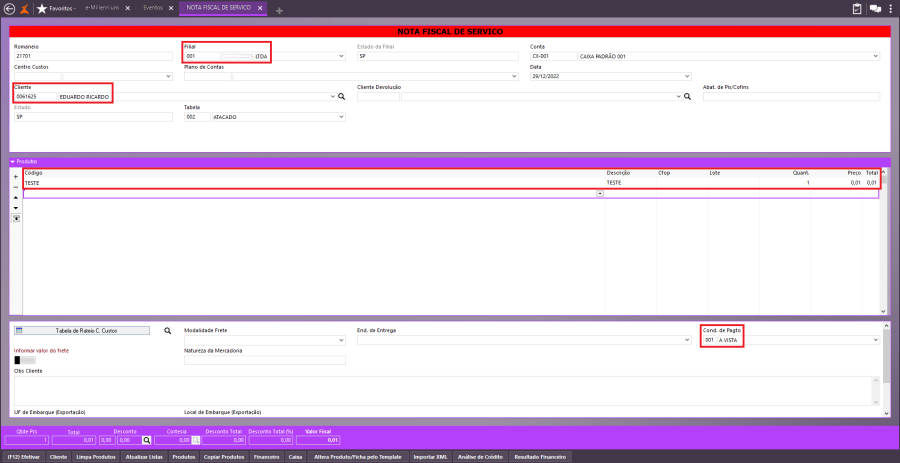Click the Copiar Produtos button

point(224,457)
